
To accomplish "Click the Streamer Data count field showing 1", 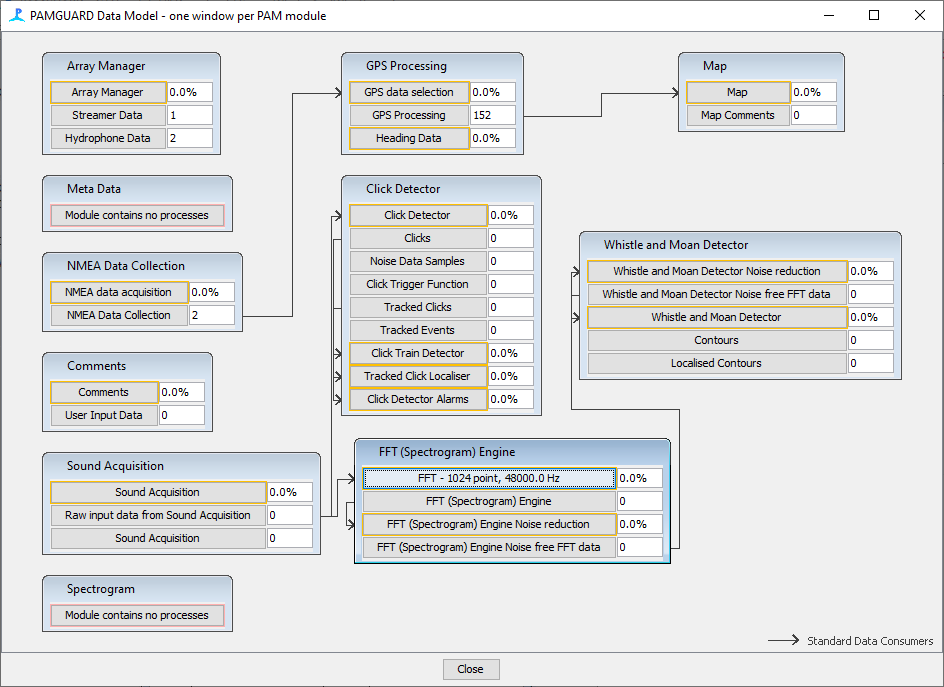I will (190, 115).
